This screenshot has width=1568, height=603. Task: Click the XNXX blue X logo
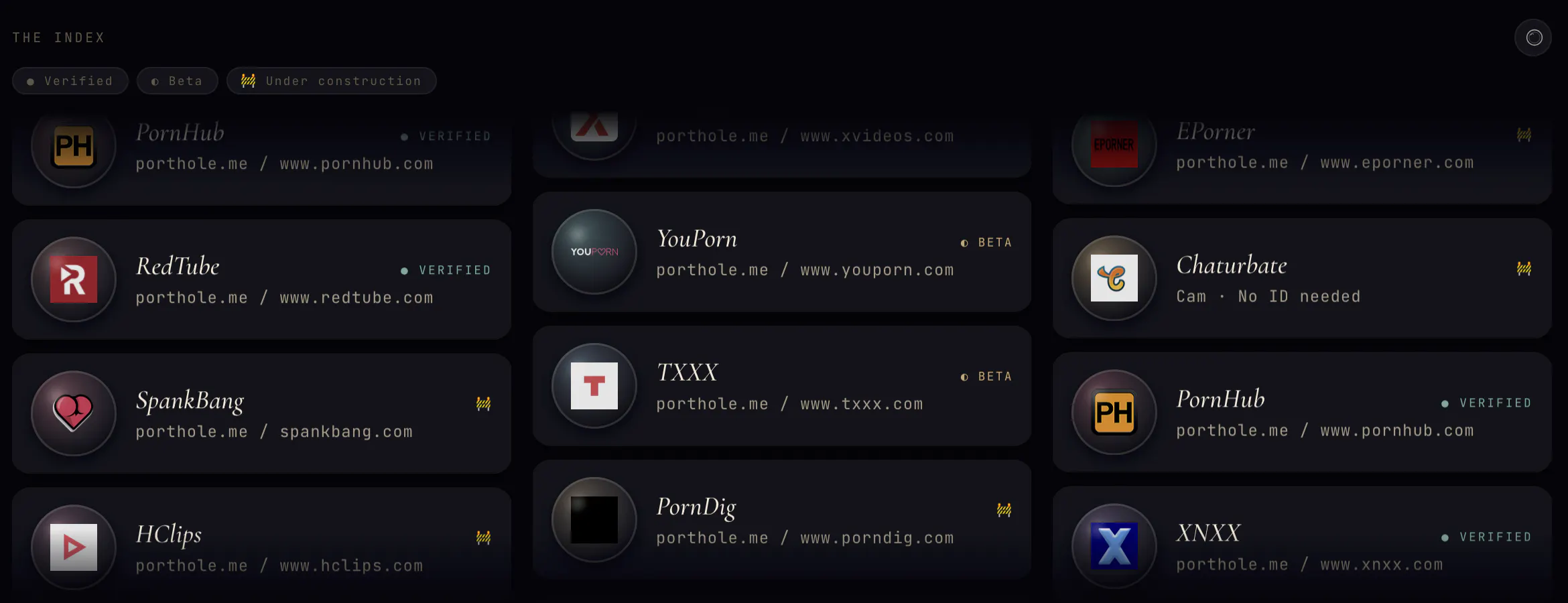1114,546
